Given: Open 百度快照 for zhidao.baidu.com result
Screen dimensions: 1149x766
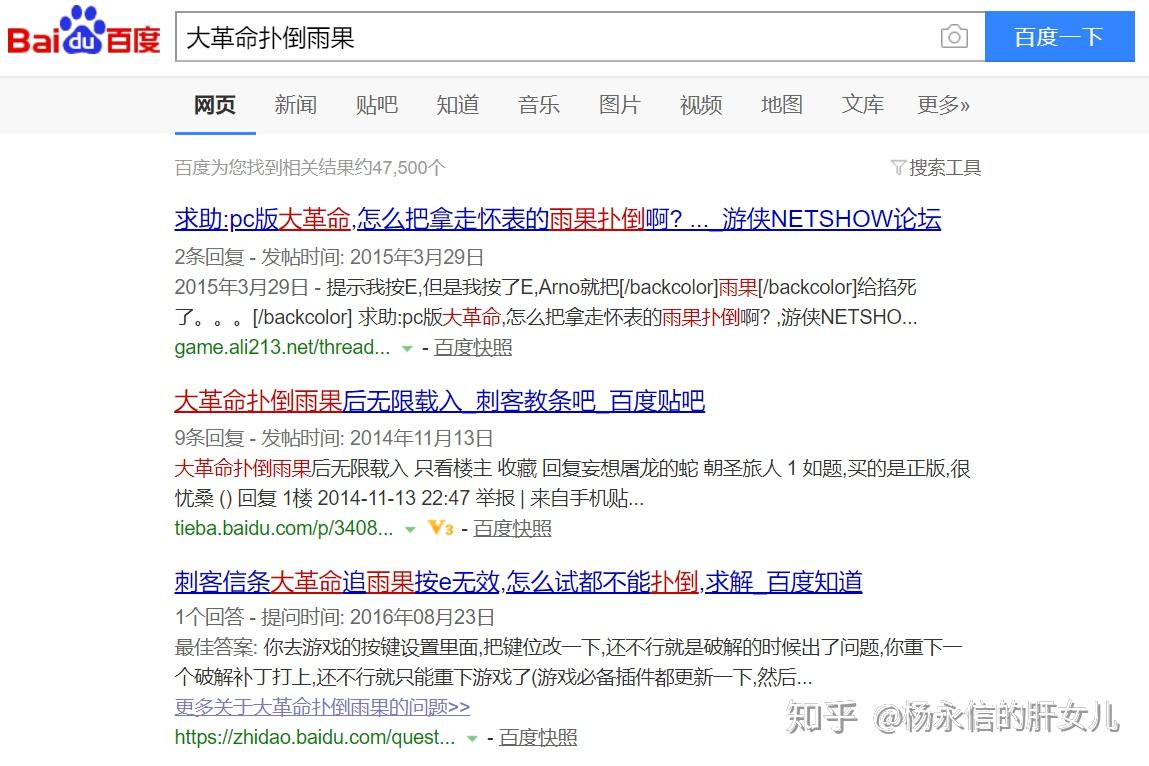Looking at the screenshot, I should [x=538, y=737].
